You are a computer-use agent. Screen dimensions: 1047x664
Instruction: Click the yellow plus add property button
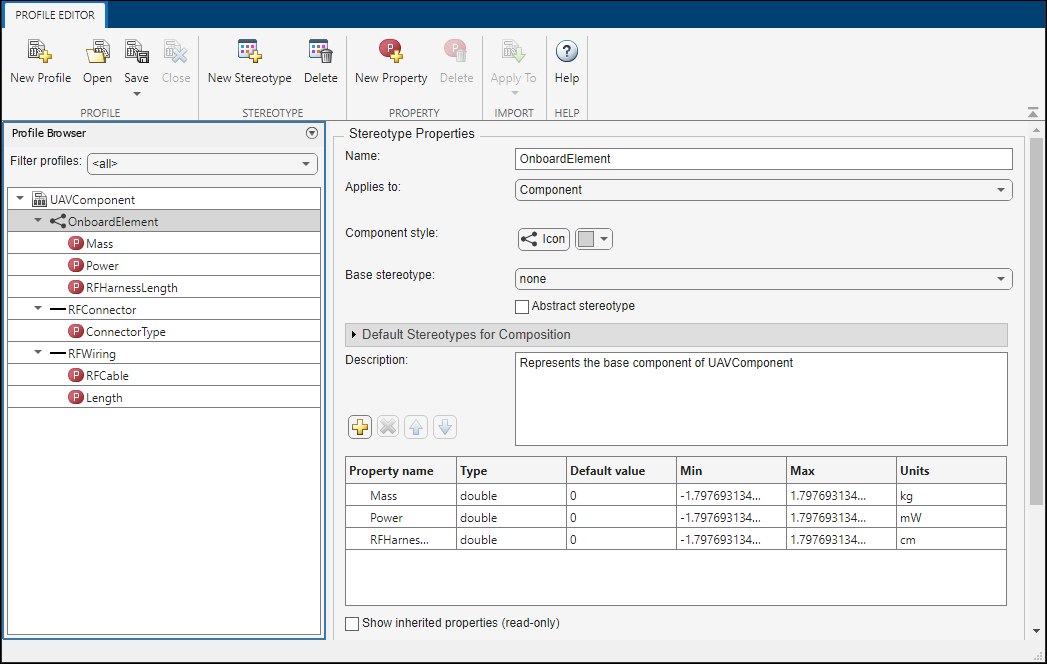(360, 427)
